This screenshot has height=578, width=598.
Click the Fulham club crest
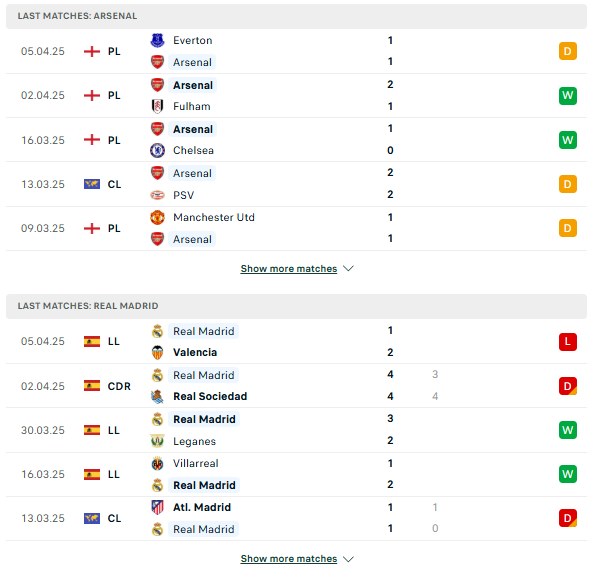pyautogui.click(x=158, y=106)
